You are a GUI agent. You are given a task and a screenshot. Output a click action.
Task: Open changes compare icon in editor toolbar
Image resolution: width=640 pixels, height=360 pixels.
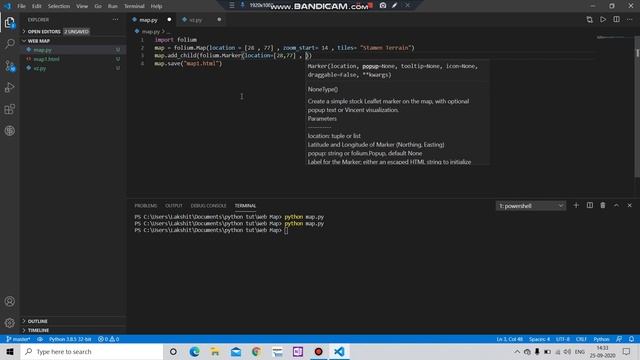[589, 20]
